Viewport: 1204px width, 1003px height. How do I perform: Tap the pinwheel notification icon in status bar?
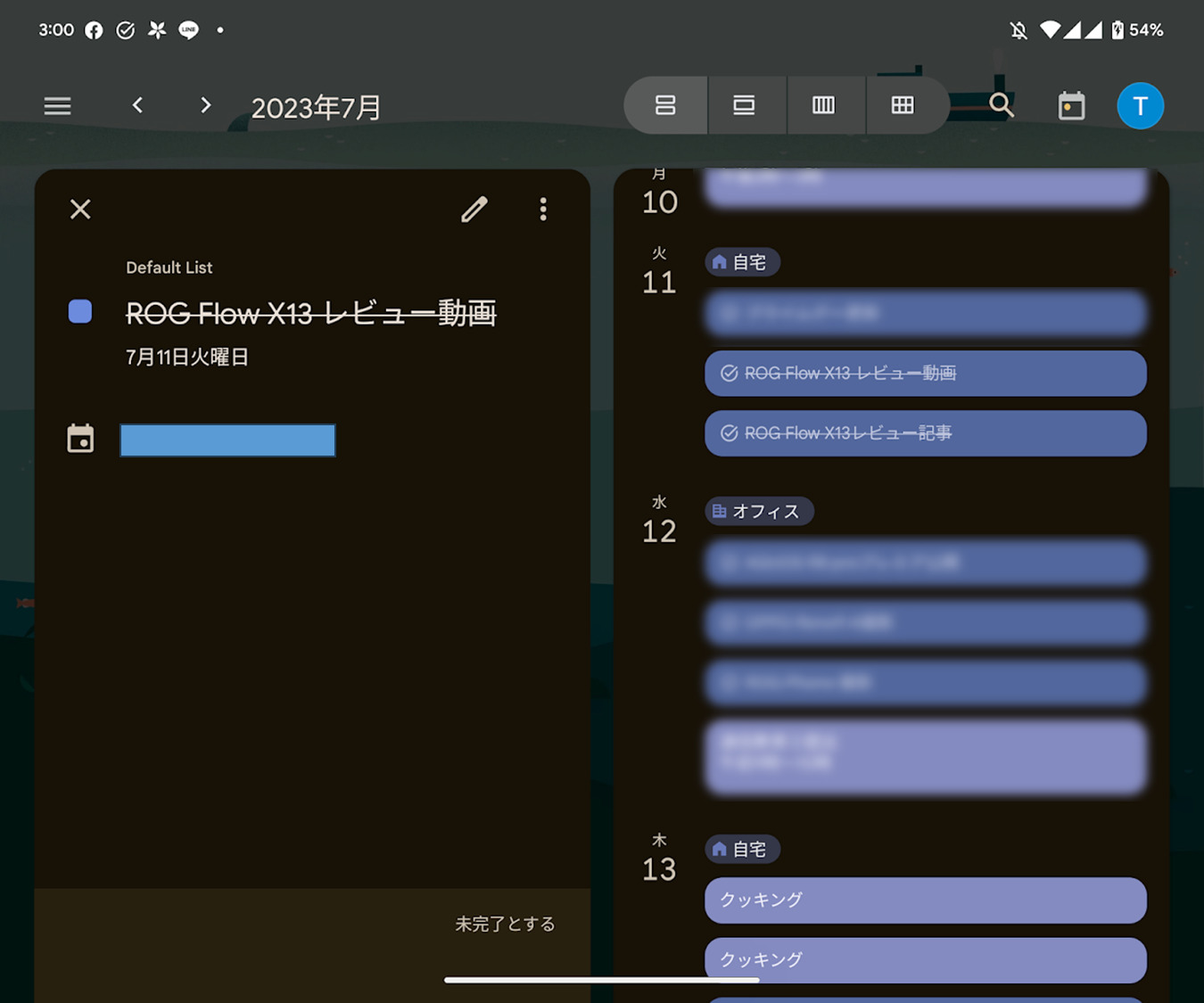click(x=157, y=30)
